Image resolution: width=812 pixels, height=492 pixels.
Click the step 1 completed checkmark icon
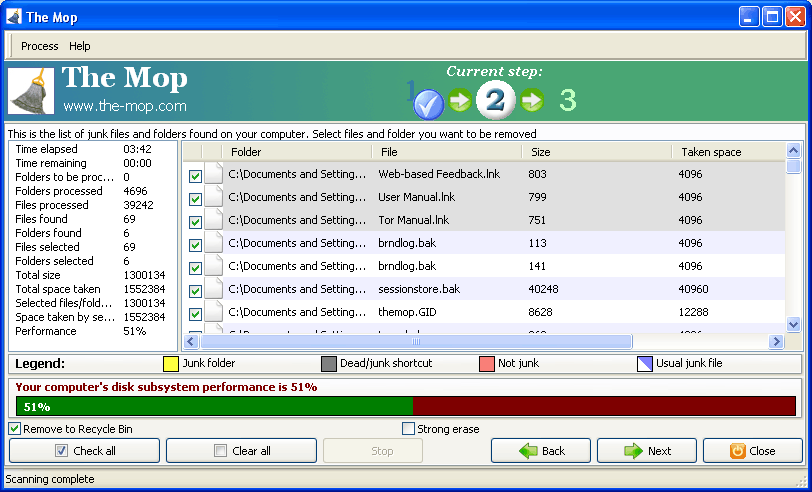point(428,104)
